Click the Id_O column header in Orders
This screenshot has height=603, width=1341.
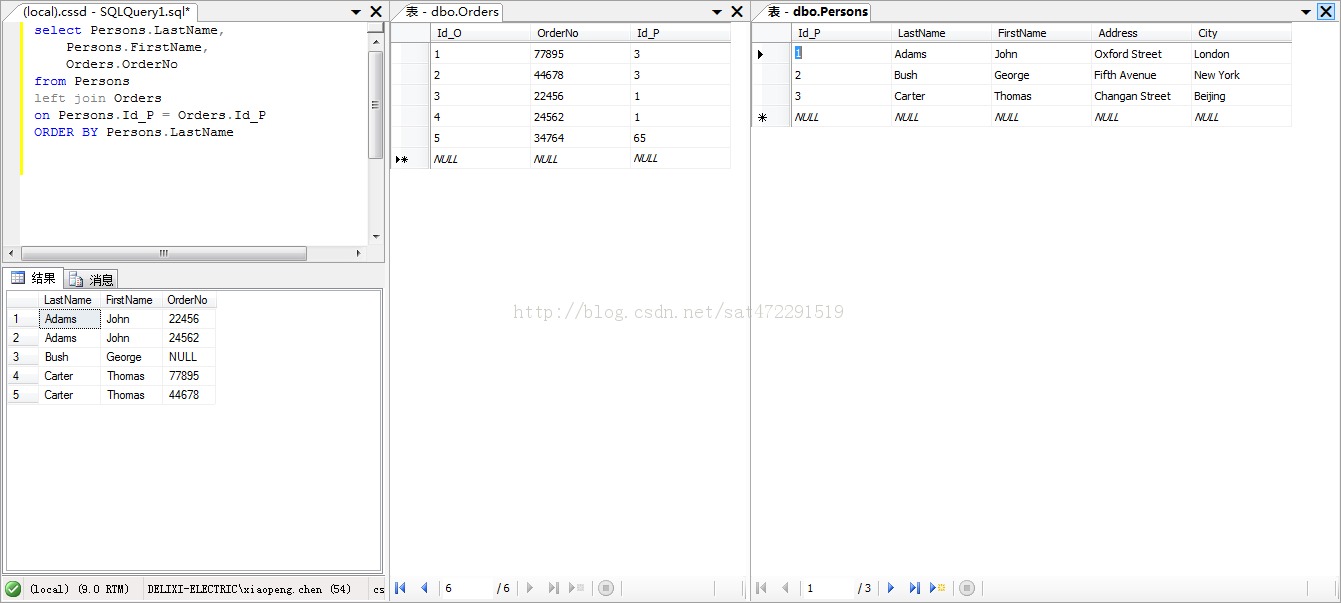pyautogui.click(x=480, y=33)
